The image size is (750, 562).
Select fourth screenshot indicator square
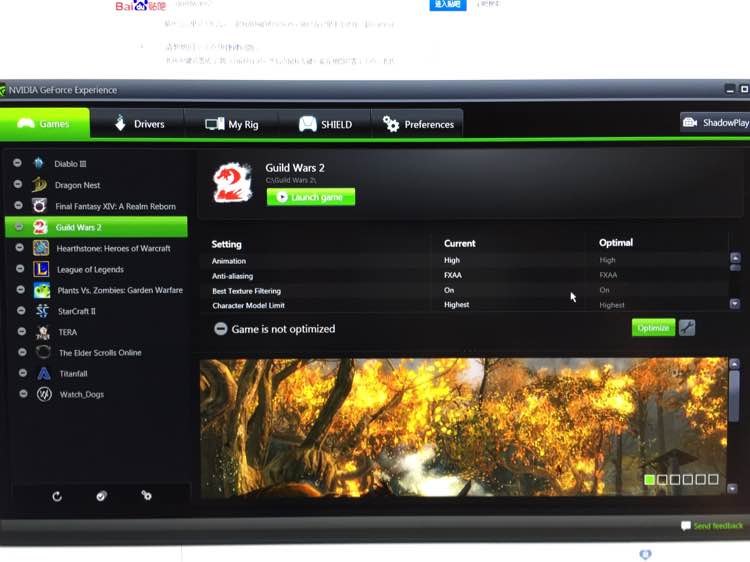688,479
